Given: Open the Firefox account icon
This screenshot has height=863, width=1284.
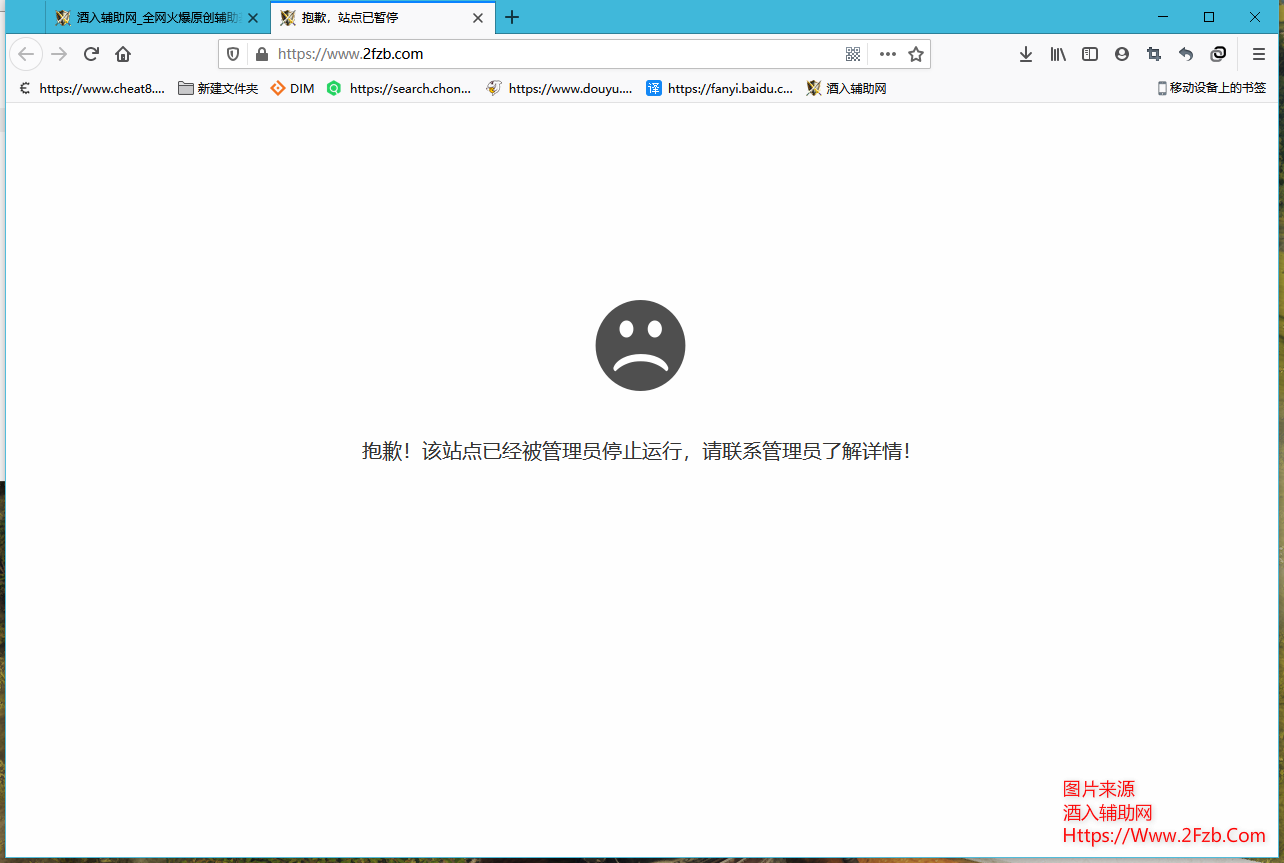Looking at the screenshot, I should [x=1121, y=54].
